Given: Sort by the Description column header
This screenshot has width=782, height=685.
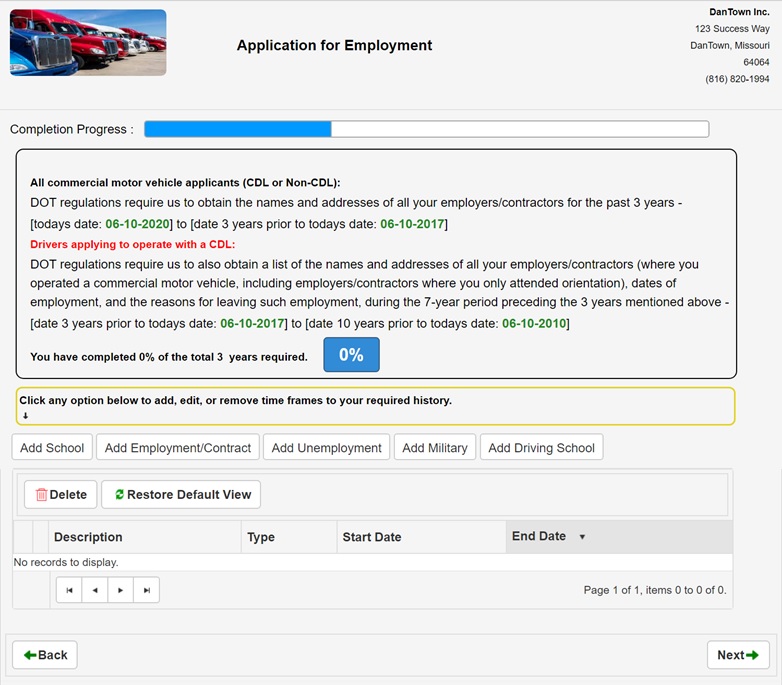Looking at the screenshot, I should click(88, 537).
